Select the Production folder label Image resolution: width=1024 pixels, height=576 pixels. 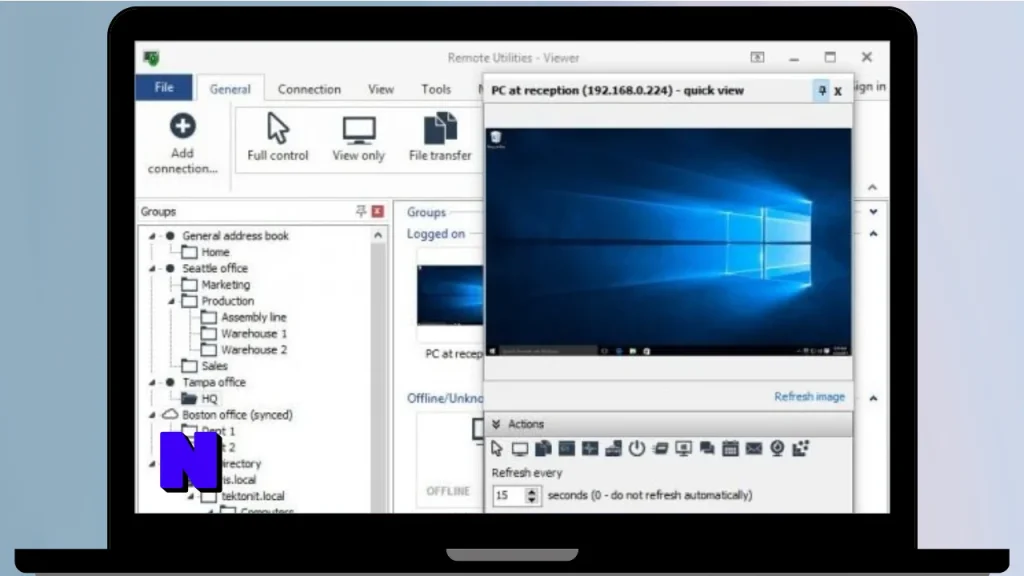[228, 301]
